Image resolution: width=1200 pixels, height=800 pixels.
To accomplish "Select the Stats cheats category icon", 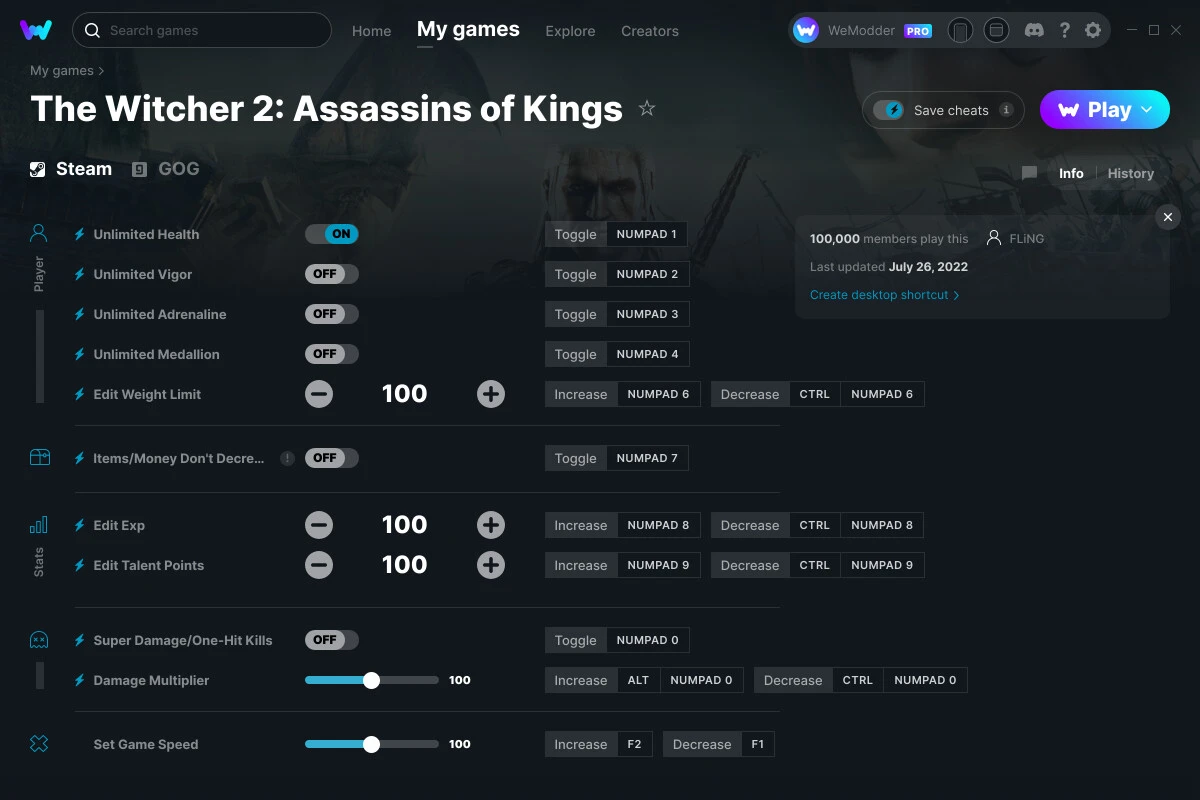I will (38, 524).
